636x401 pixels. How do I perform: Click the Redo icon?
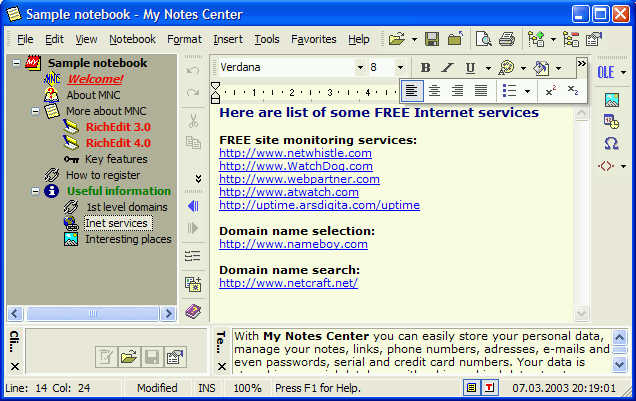coord(193,93)
